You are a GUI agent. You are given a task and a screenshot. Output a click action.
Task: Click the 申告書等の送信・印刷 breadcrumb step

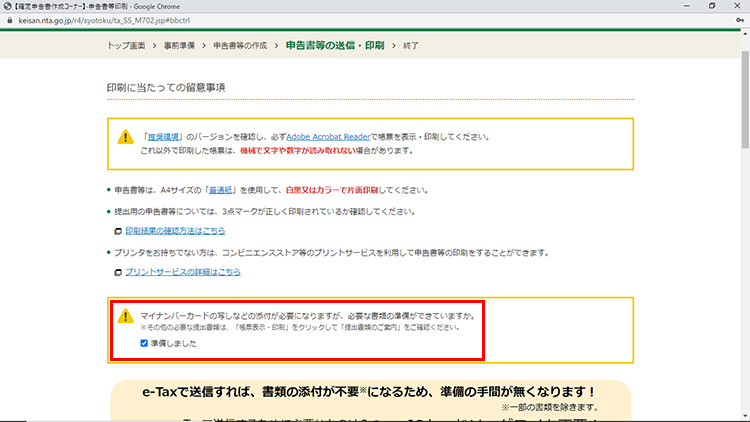[x=334, y=46]
